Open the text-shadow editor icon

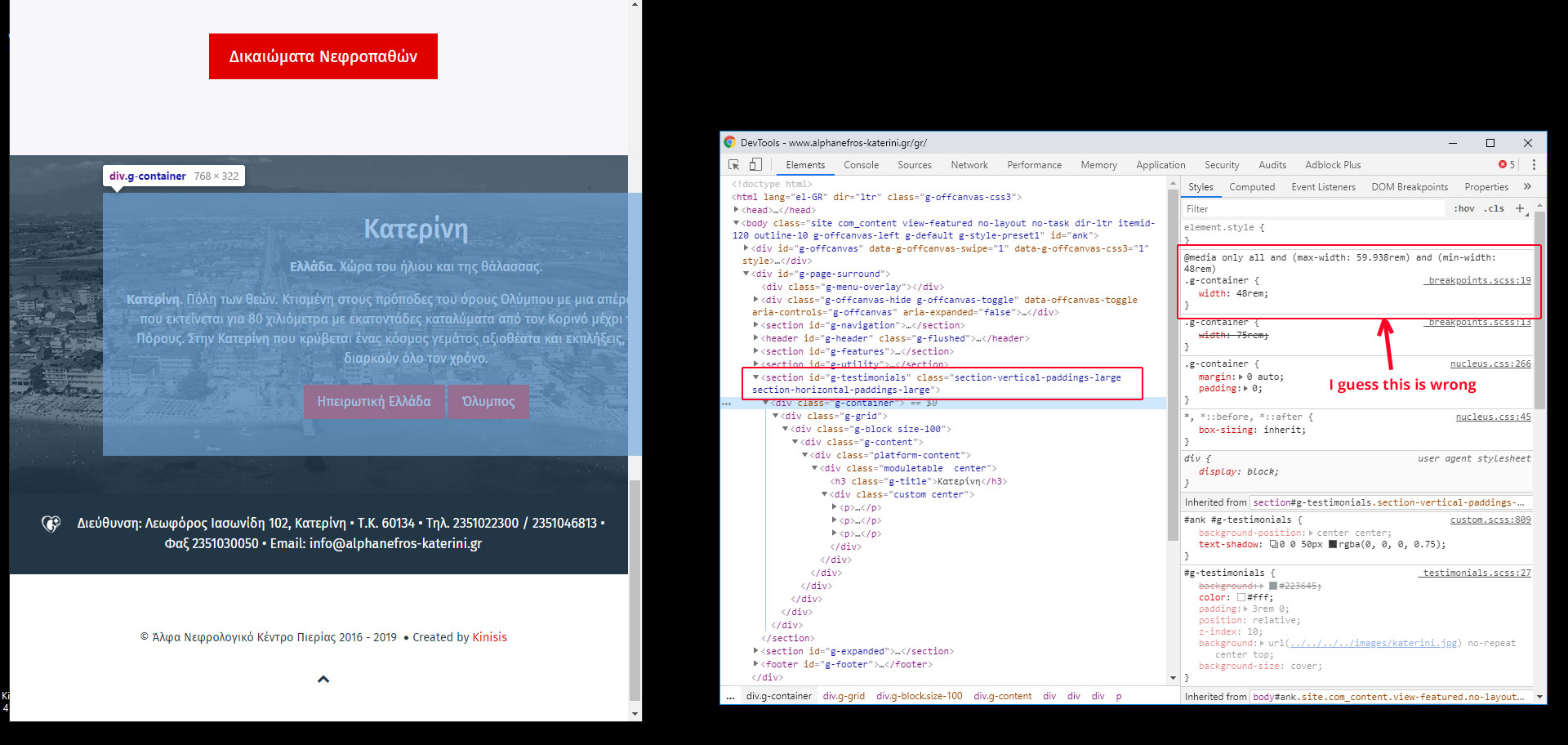coord(1273,544)
